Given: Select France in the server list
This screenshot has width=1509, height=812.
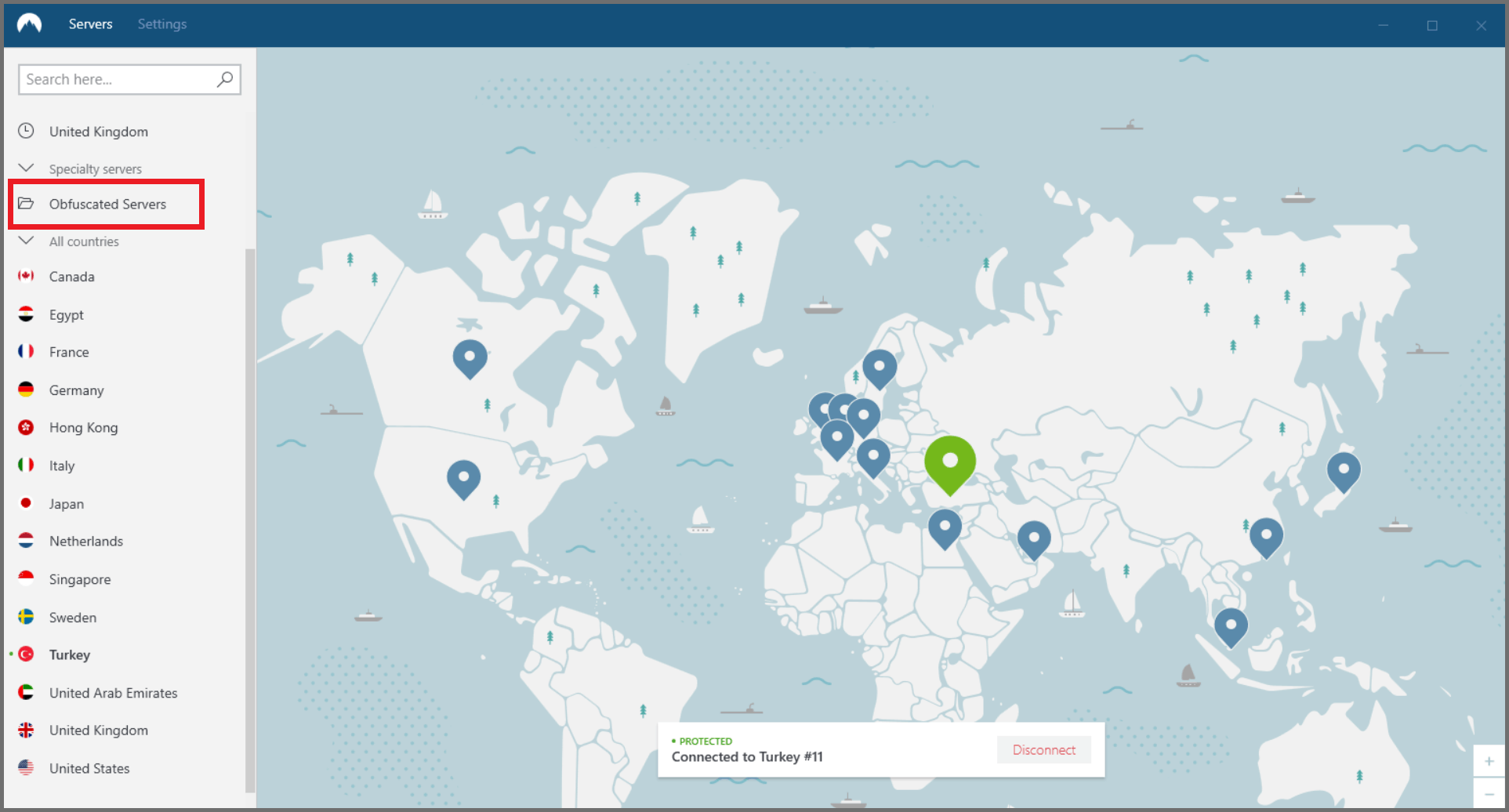Looking at the screenshot, I should (69, 353).
